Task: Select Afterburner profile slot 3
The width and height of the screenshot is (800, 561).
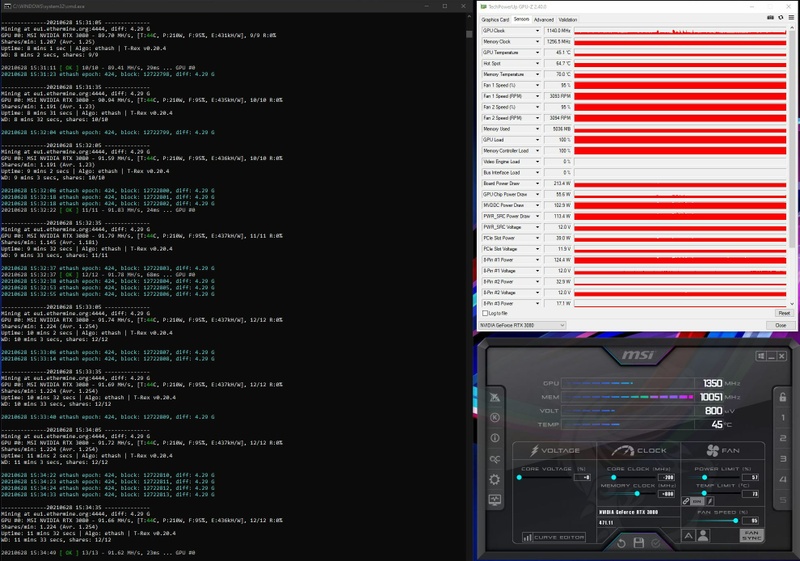Action: click(783, 459)
